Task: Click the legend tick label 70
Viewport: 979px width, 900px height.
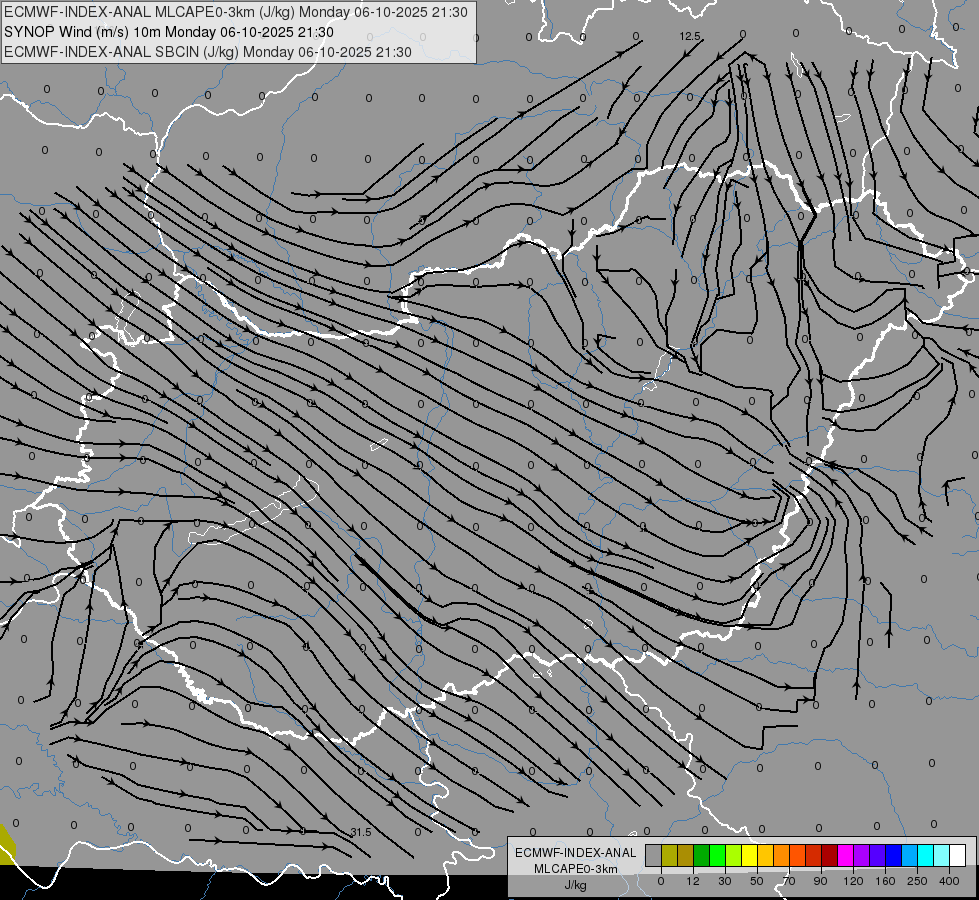Action: coord(789,881)
